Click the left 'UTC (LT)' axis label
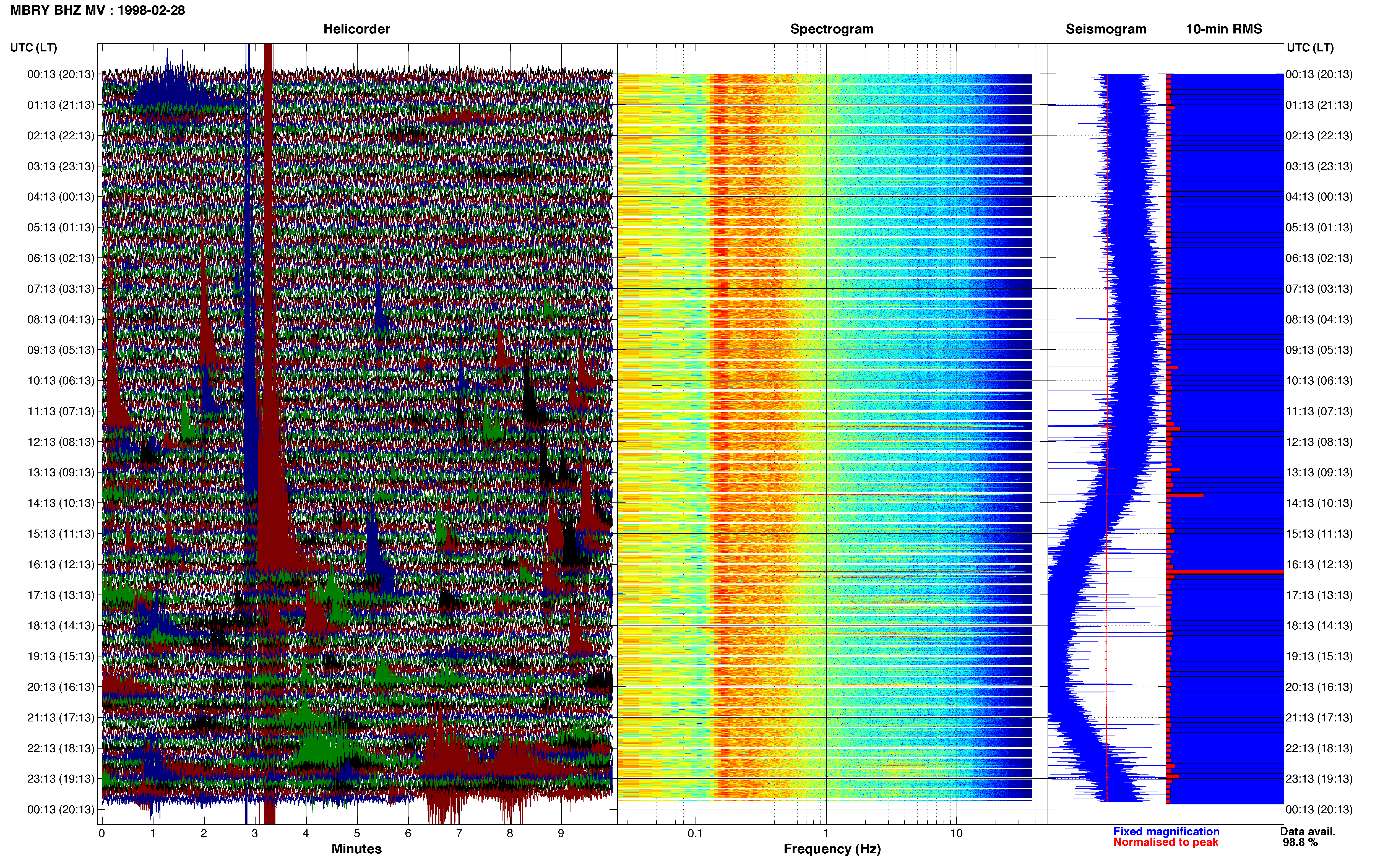This screenshot has height=868, width=1388. click(34, 48)
